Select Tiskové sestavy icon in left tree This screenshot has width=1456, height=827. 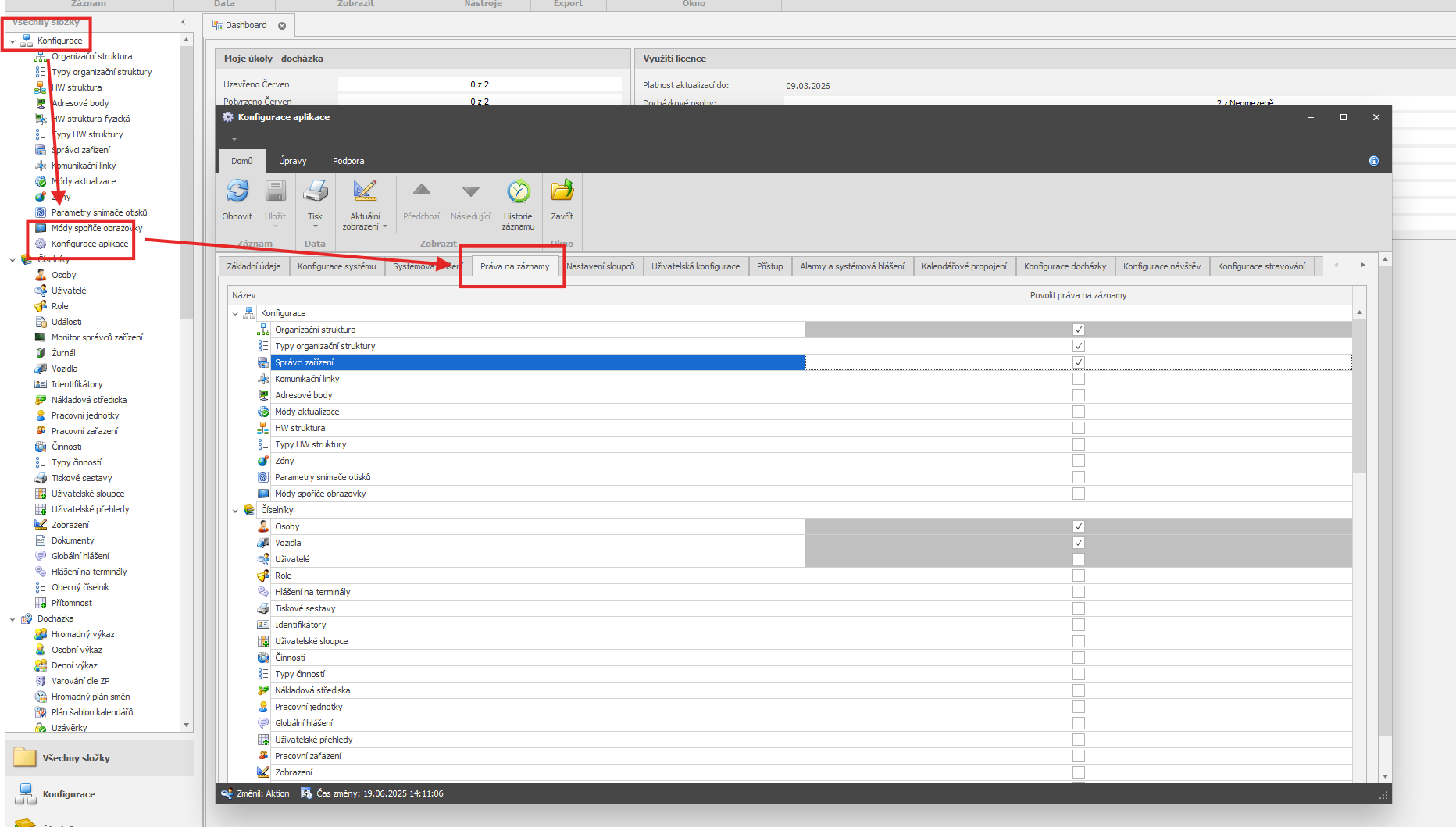(x=41, y=478)
